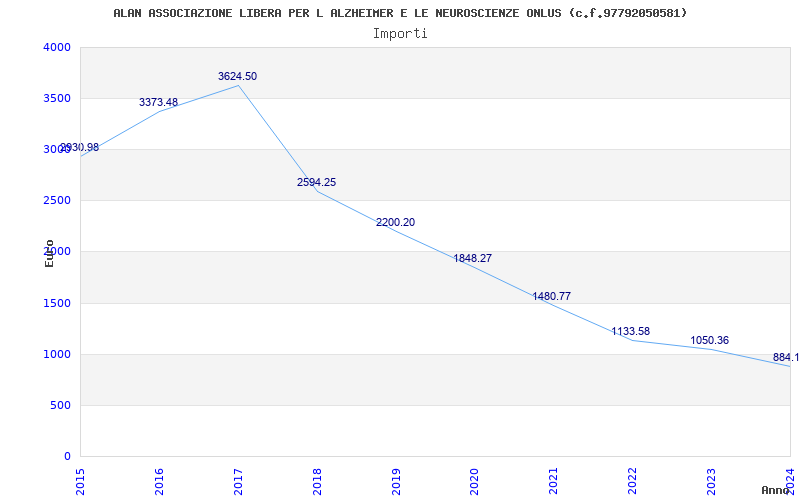Click the 1000 y-axis tick label
Screen dimensions: 800x500
[57, 354]
